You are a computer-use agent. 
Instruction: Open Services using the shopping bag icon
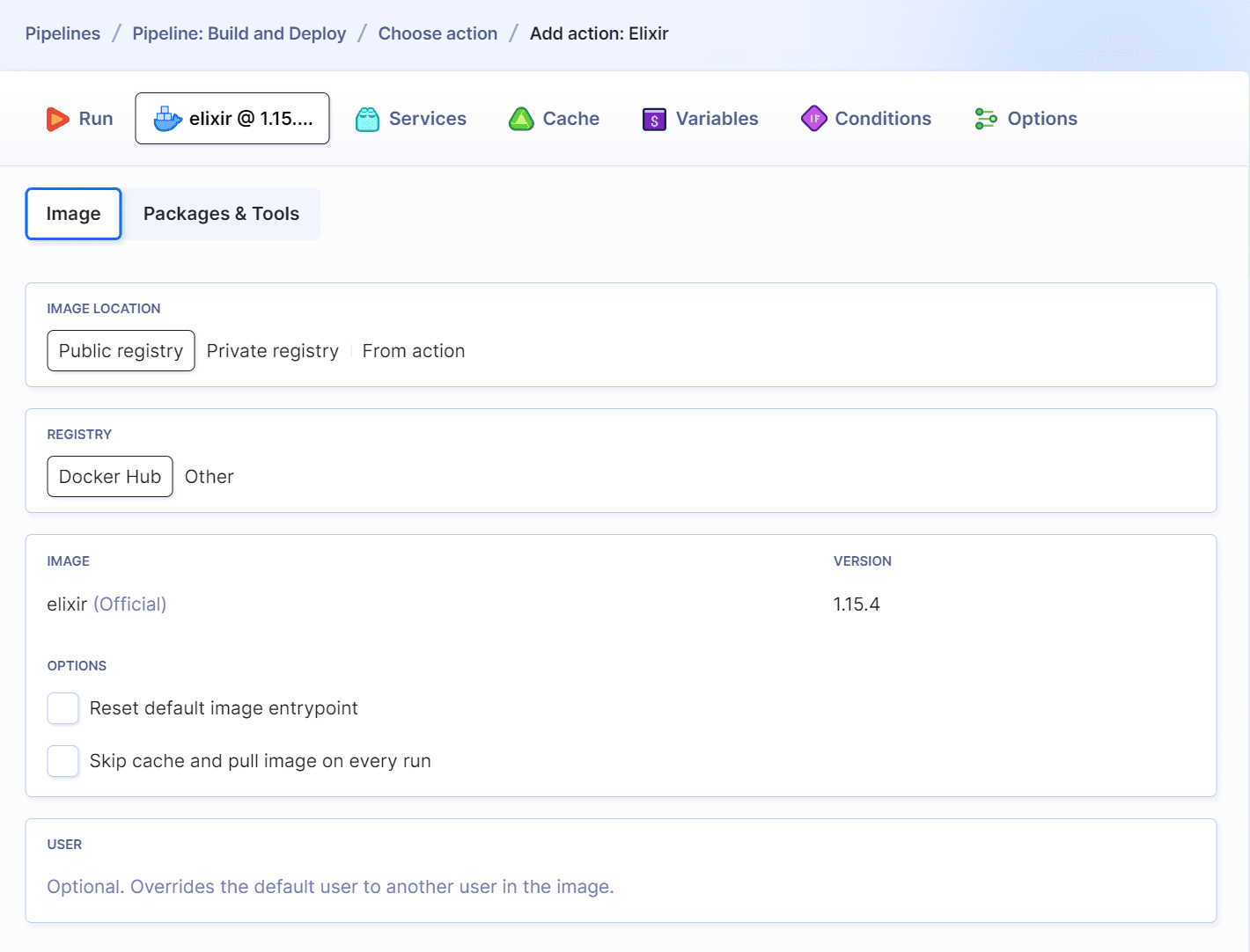tap(369, 118)
